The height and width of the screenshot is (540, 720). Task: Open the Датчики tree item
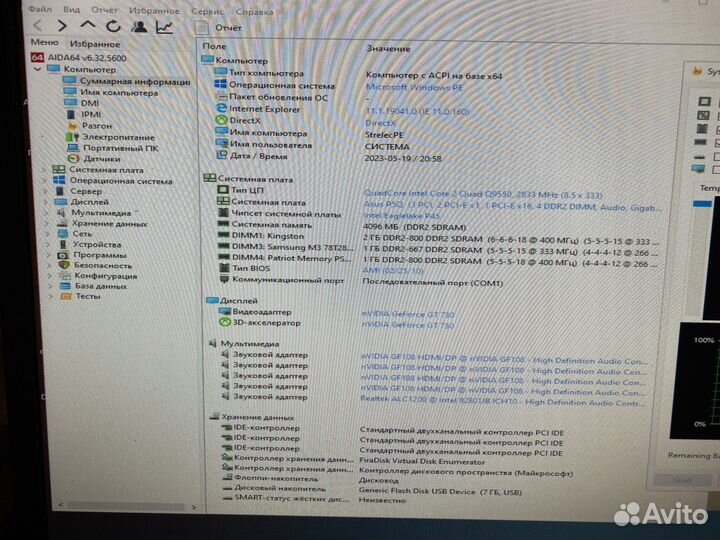(x=94, y=158)
